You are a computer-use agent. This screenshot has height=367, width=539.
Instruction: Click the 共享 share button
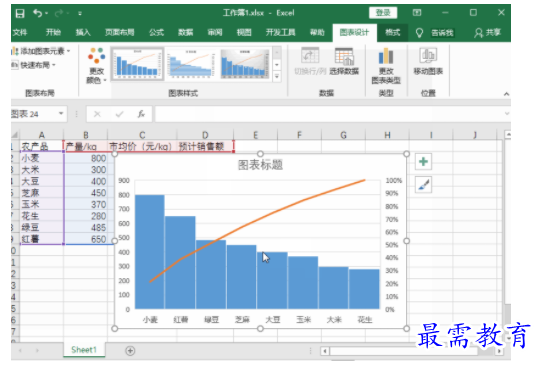(487, 33)
